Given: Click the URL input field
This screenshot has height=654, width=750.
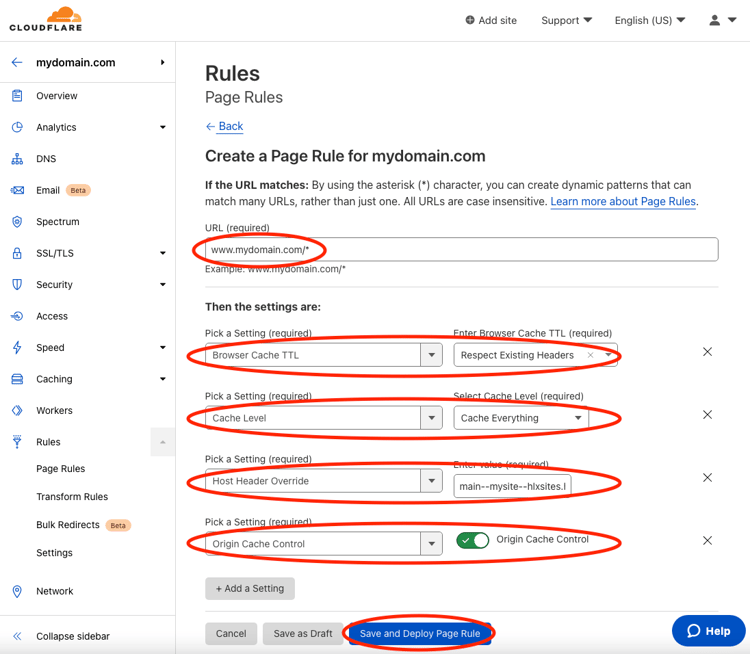Looking at the screenshot, I should point(462,249).
